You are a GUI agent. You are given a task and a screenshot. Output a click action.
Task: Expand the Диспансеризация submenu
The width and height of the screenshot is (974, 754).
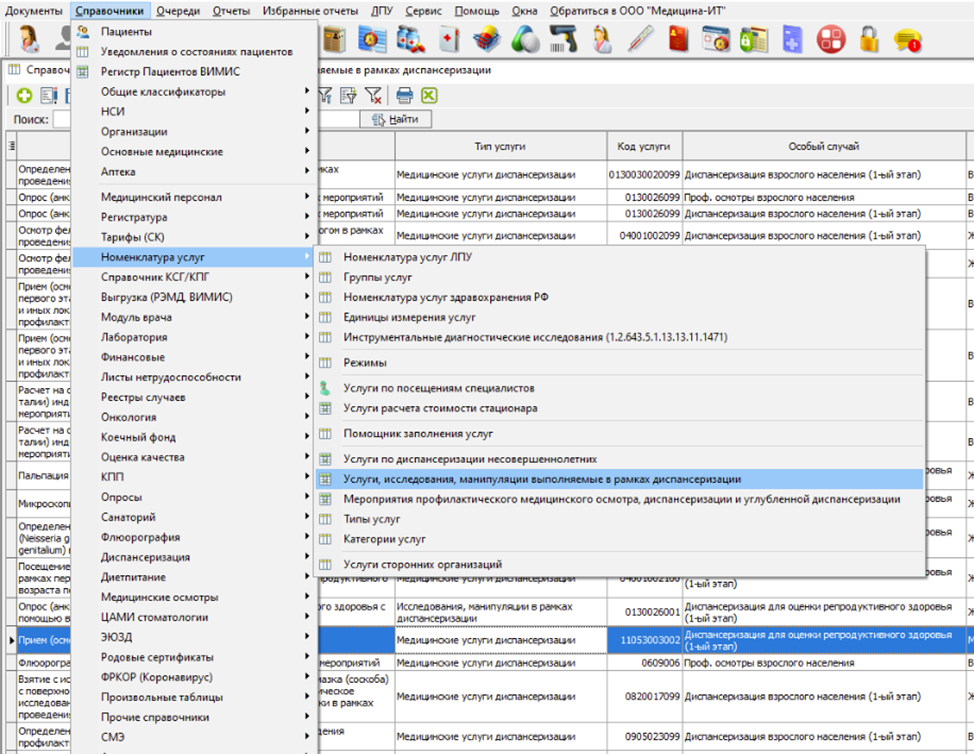coord(195,557)
